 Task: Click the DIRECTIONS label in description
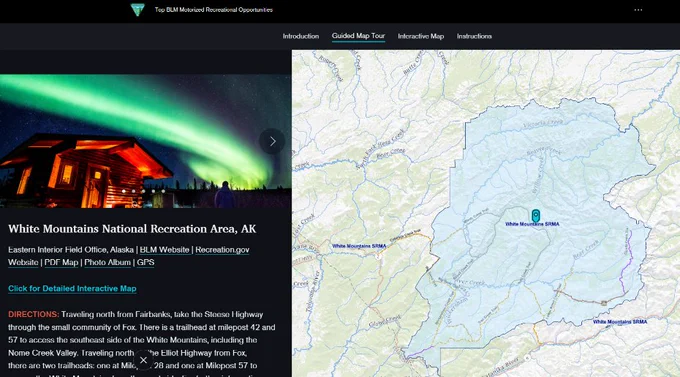click(33, 315)
